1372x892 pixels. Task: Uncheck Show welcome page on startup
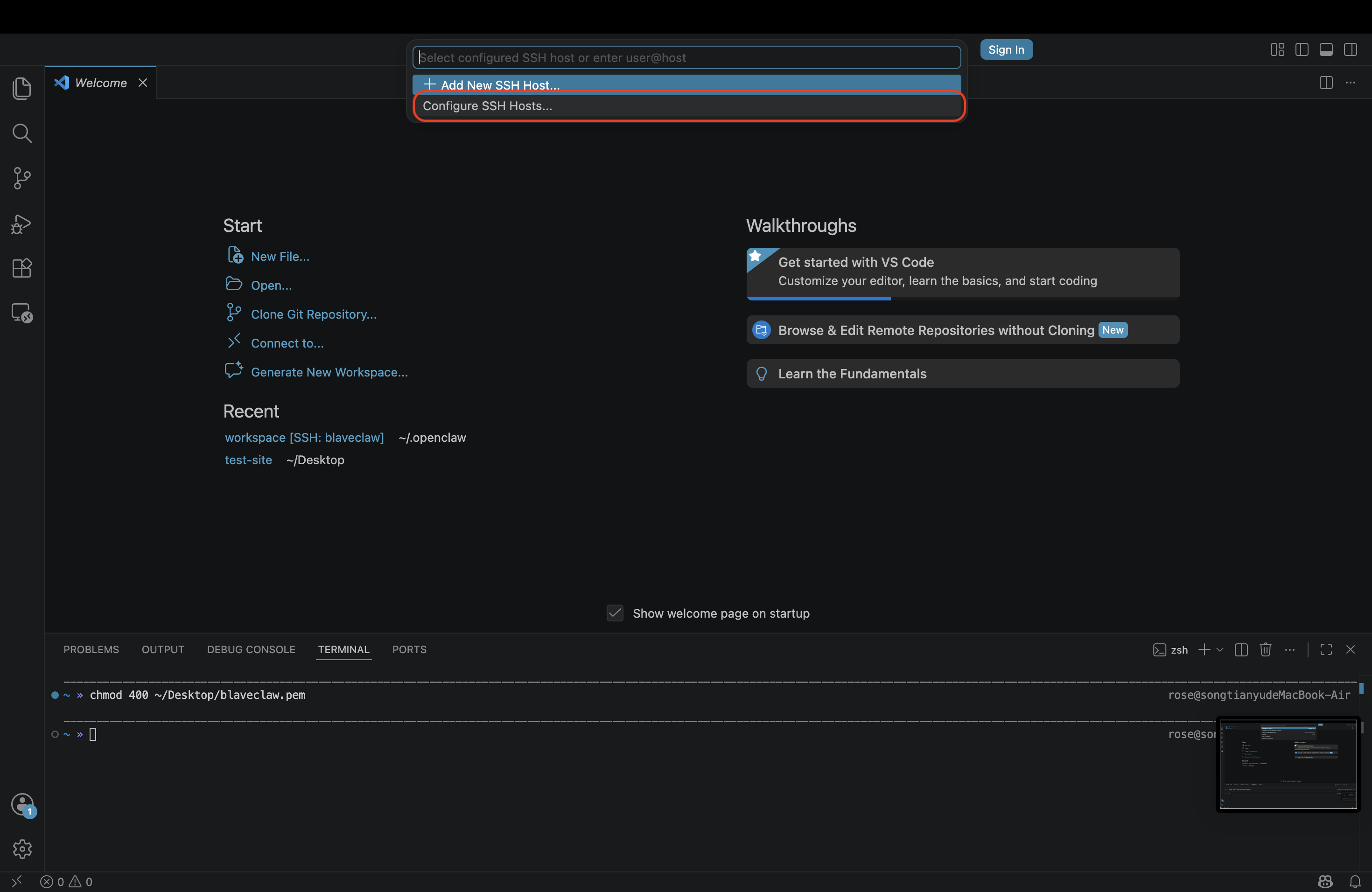click(615, 613)
